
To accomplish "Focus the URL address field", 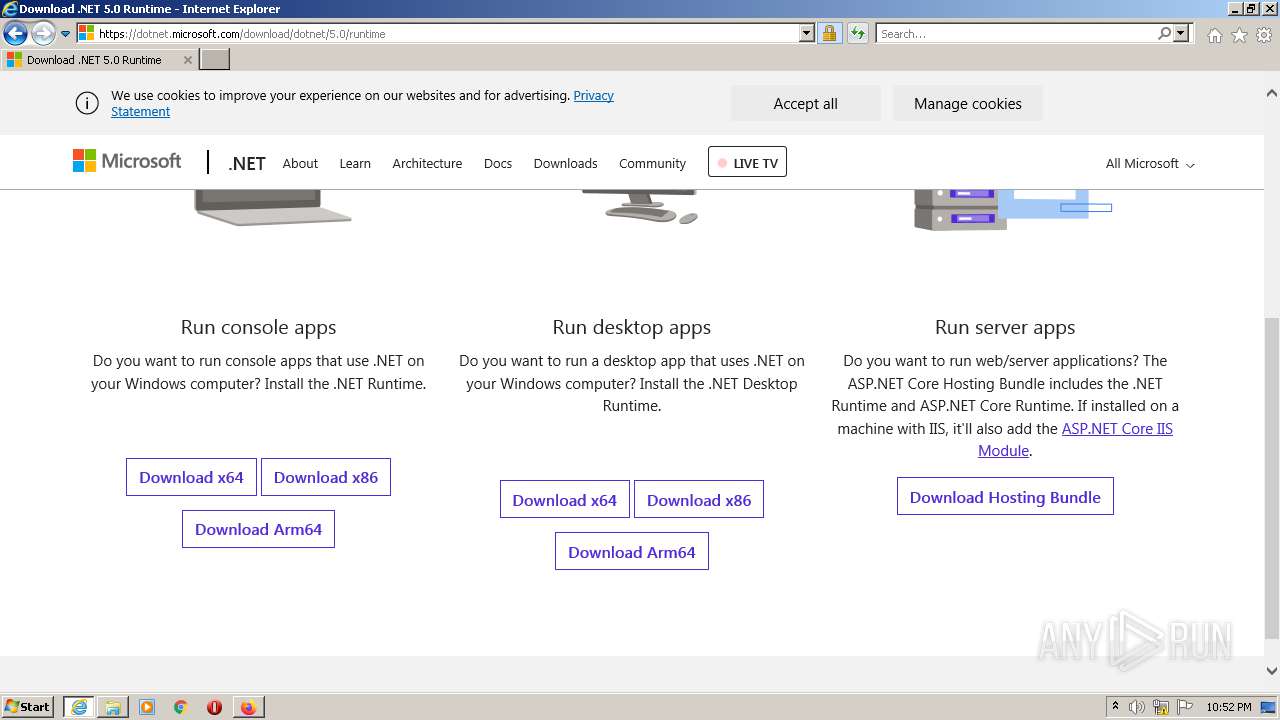I will [448, 33].
